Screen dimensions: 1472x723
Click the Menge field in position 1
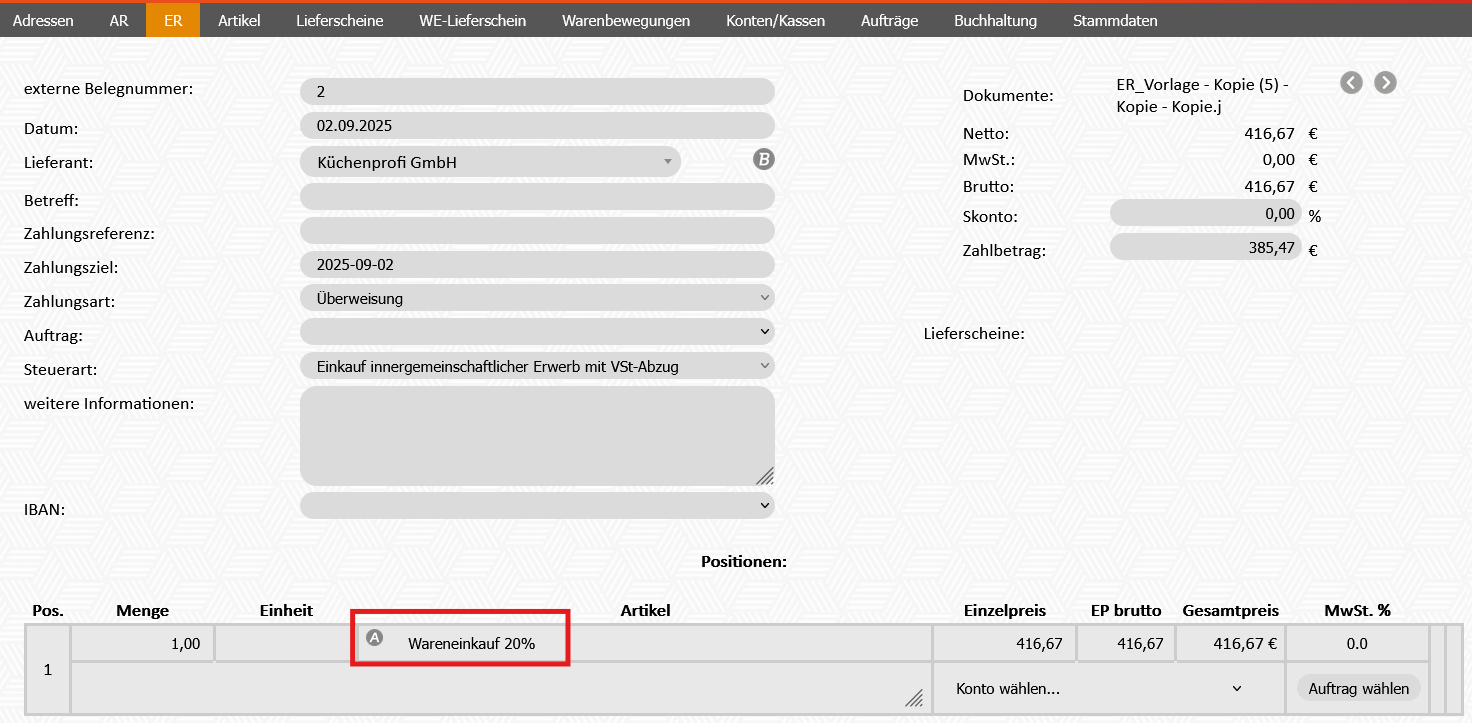point(141,643)
